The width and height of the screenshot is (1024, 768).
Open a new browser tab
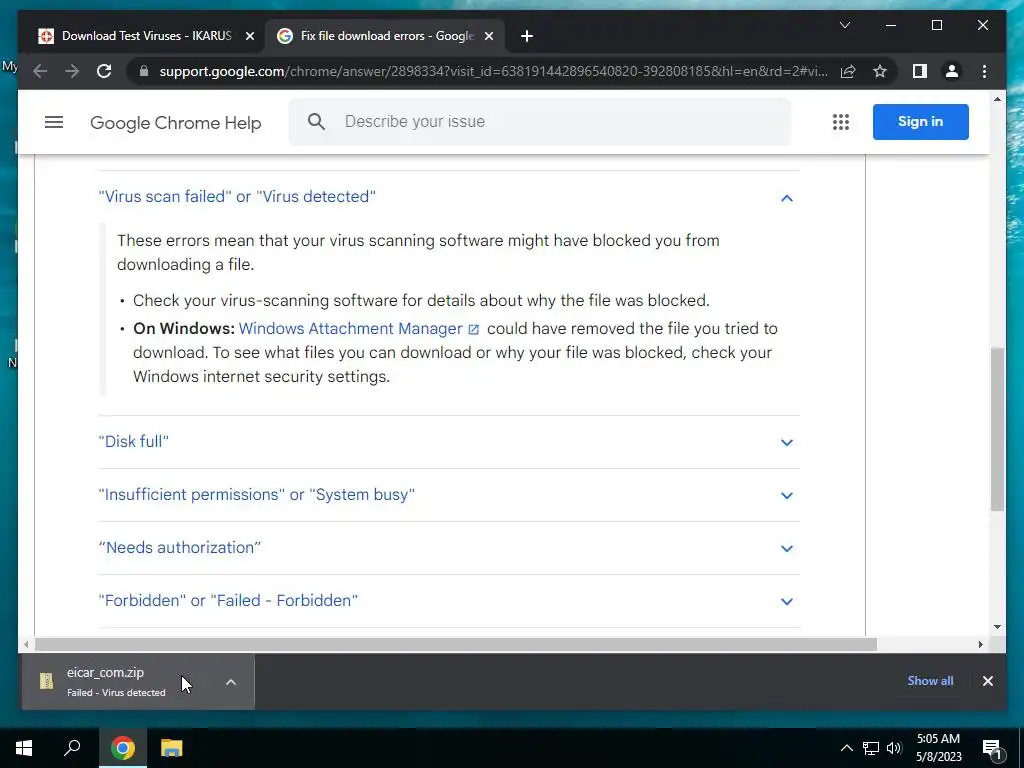click(x=526, y=36)
